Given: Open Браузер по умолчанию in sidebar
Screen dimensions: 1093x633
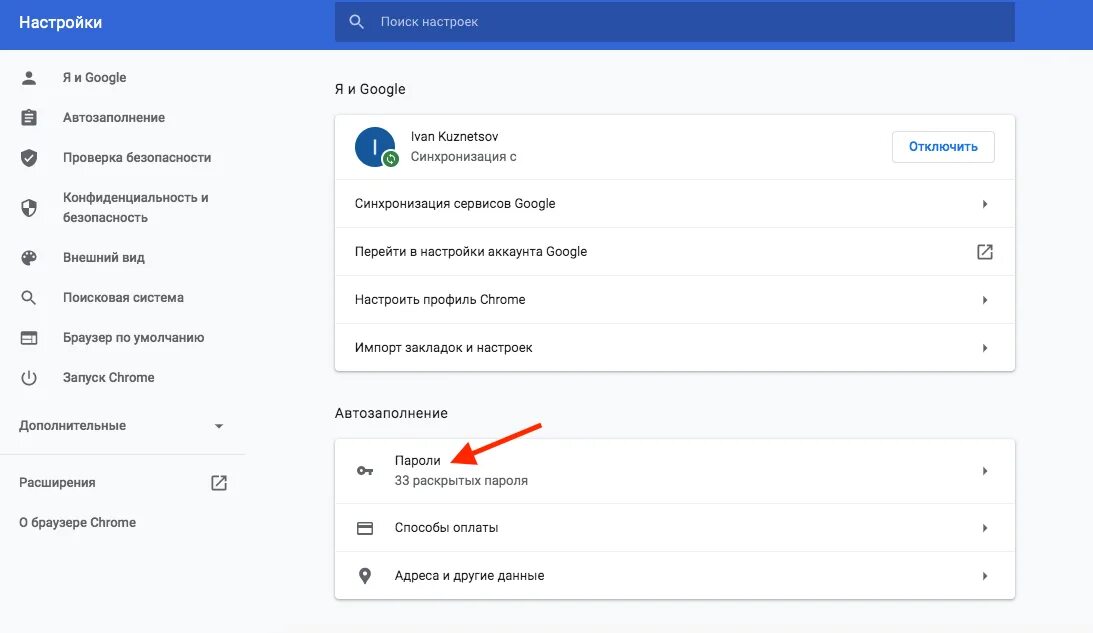Looking at the screenshot, I should 133,337.
